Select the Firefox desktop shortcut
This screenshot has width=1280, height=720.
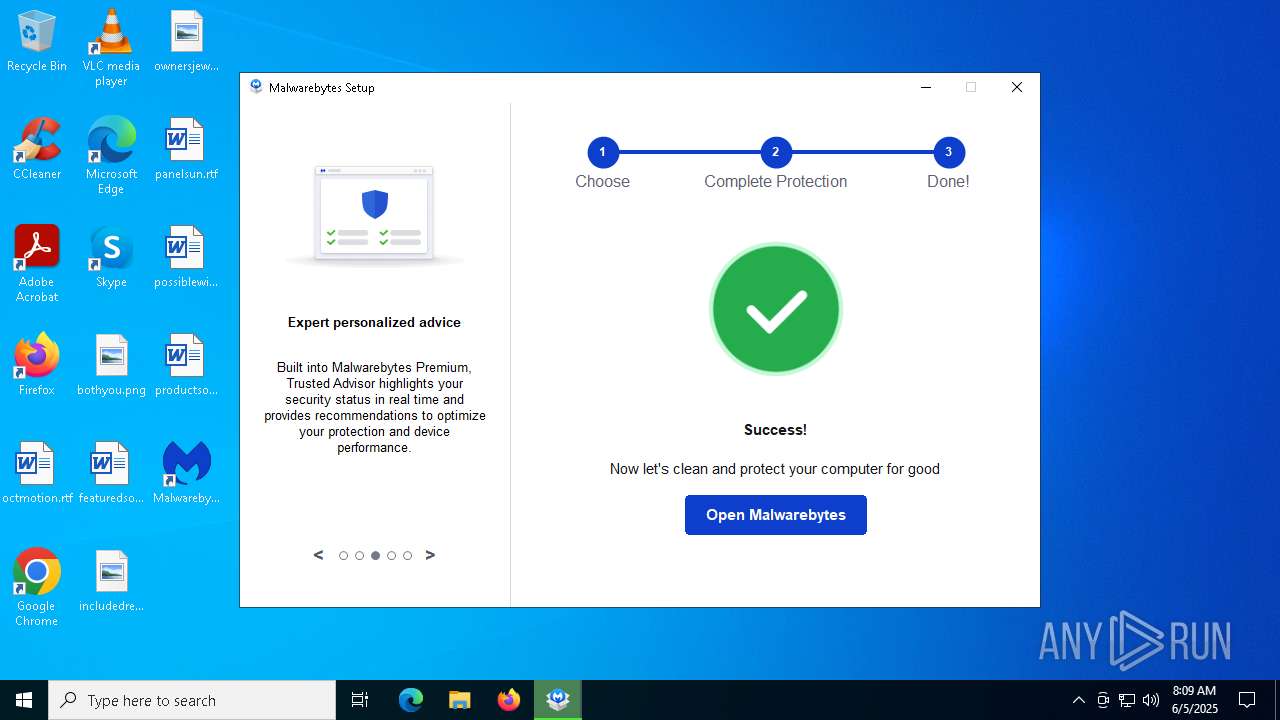pyautogui.click(x=37, y=365)
